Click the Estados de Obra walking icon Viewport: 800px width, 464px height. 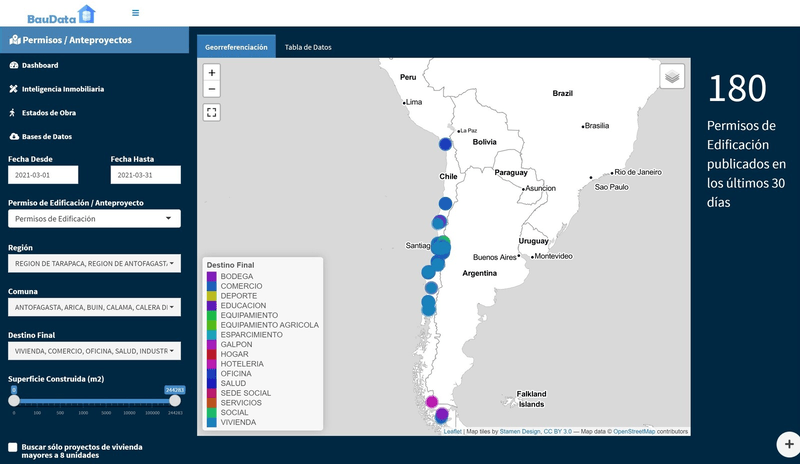pos(12,113)
